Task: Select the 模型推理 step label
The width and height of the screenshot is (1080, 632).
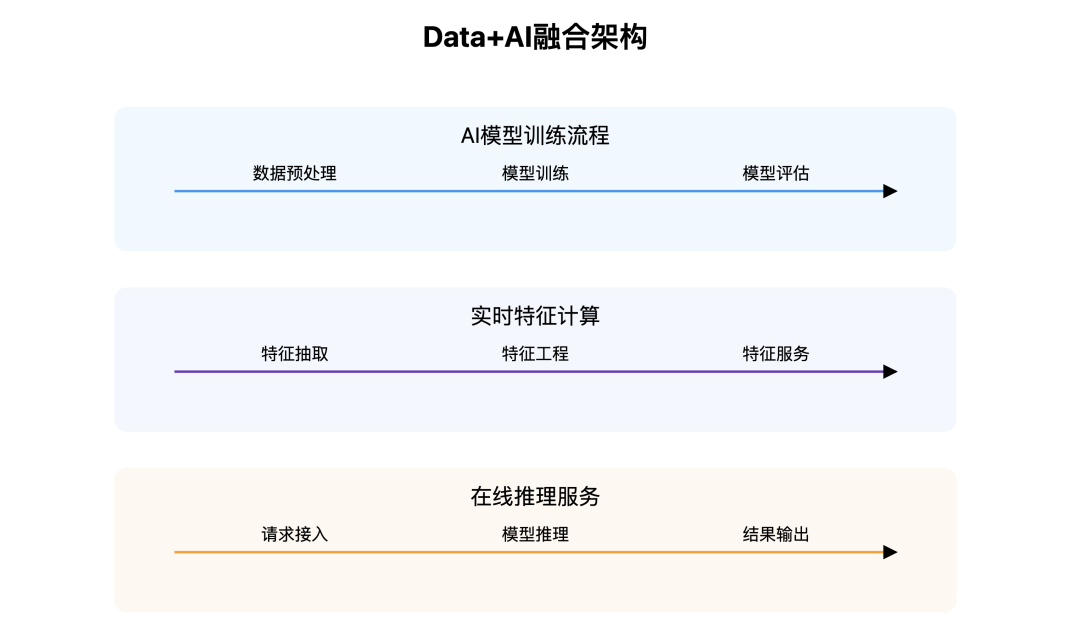Action: 535,534
